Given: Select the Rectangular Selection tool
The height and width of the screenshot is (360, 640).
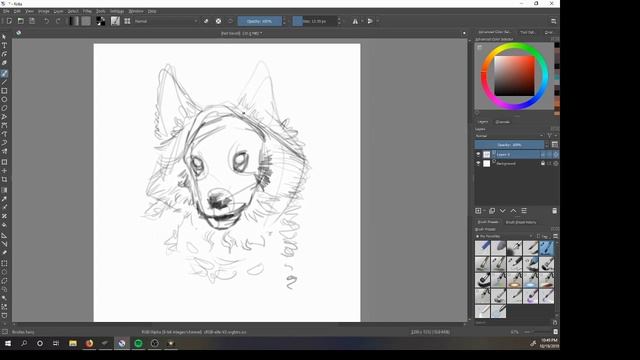Looking at the screenshot, I should coord(4,263).
